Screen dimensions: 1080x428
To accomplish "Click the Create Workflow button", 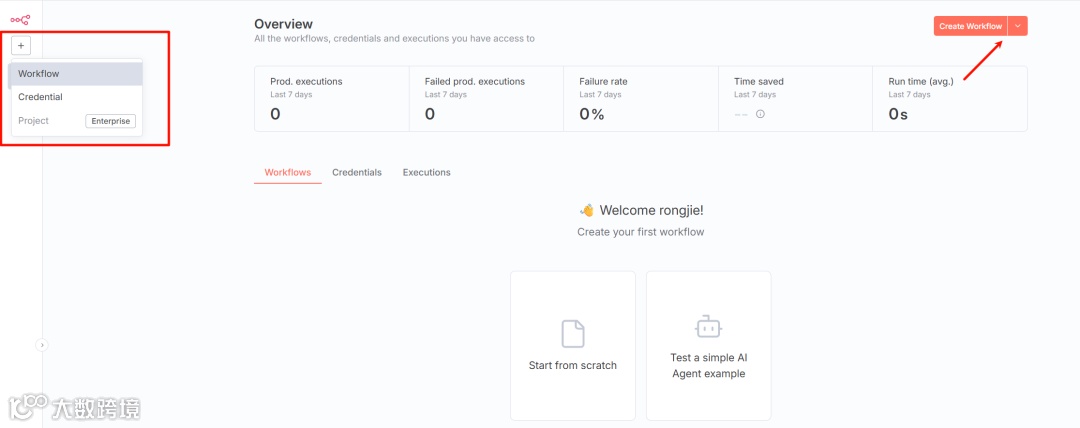I will (x=970, y=26).
